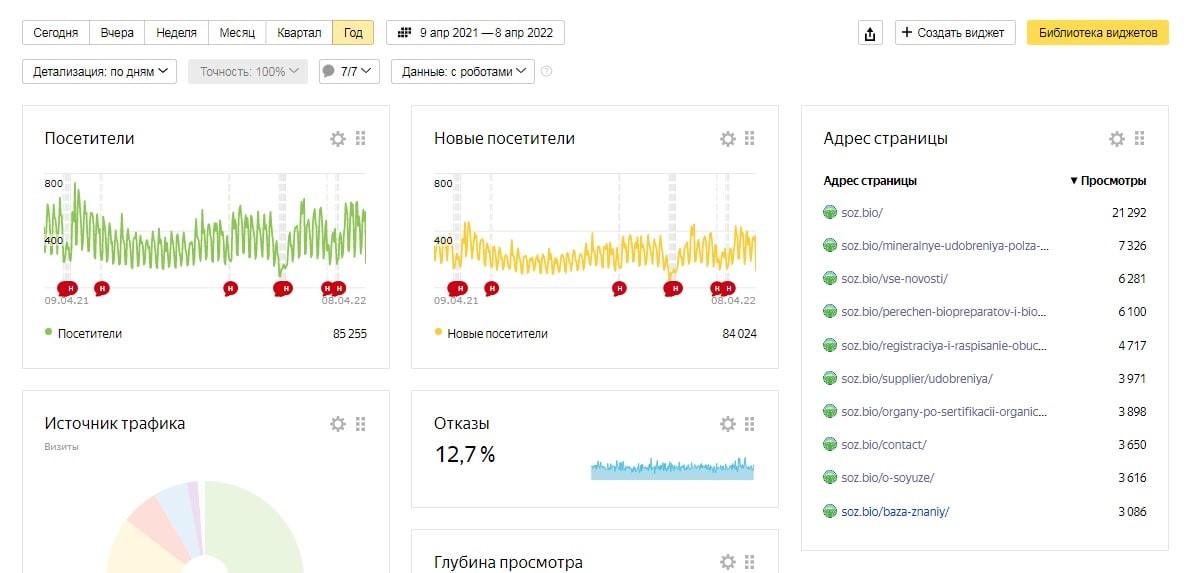This screenshot has height=573, width=1194.
Task: Click globe icon next to soz.bio/o-soyuze/
Action: (x=830, y=478)
